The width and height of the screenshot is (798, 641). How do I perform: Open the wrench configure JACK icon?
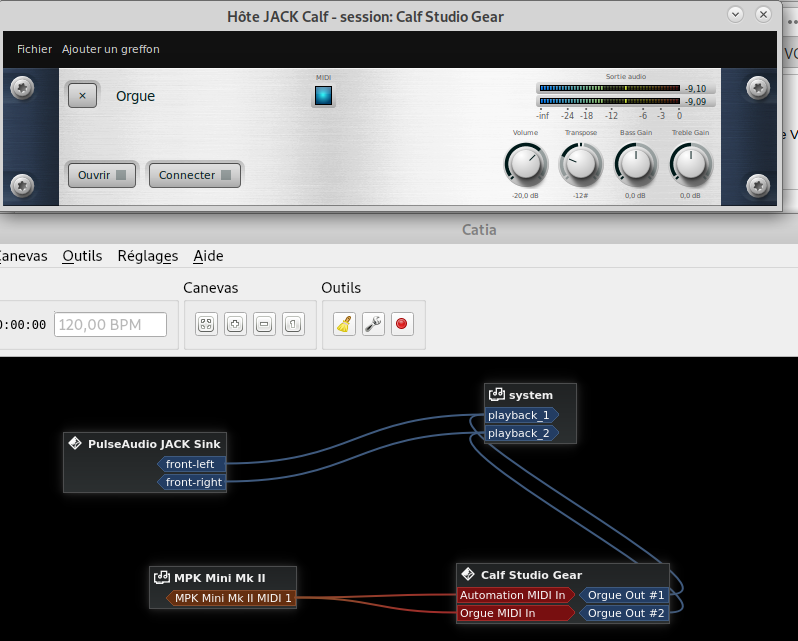[x=374, y=324]
